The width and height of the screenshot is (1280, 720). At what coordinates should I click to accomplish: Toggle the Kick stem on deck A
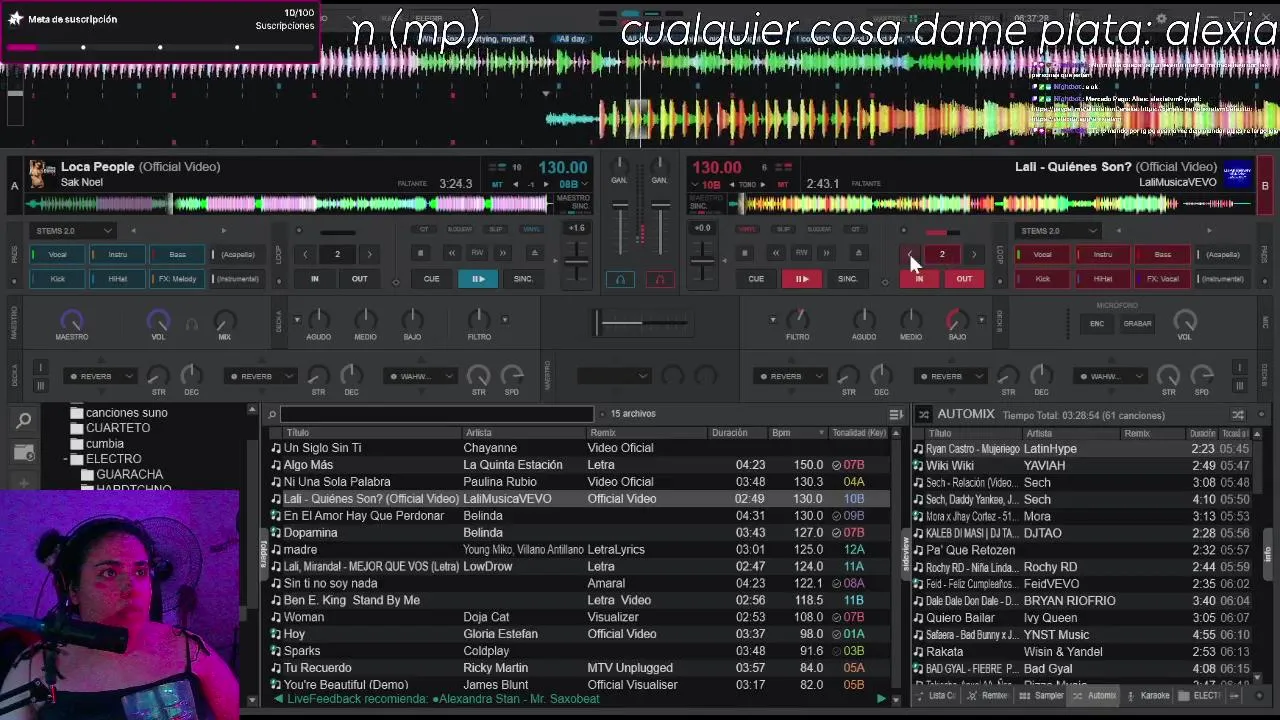[58, 279]
